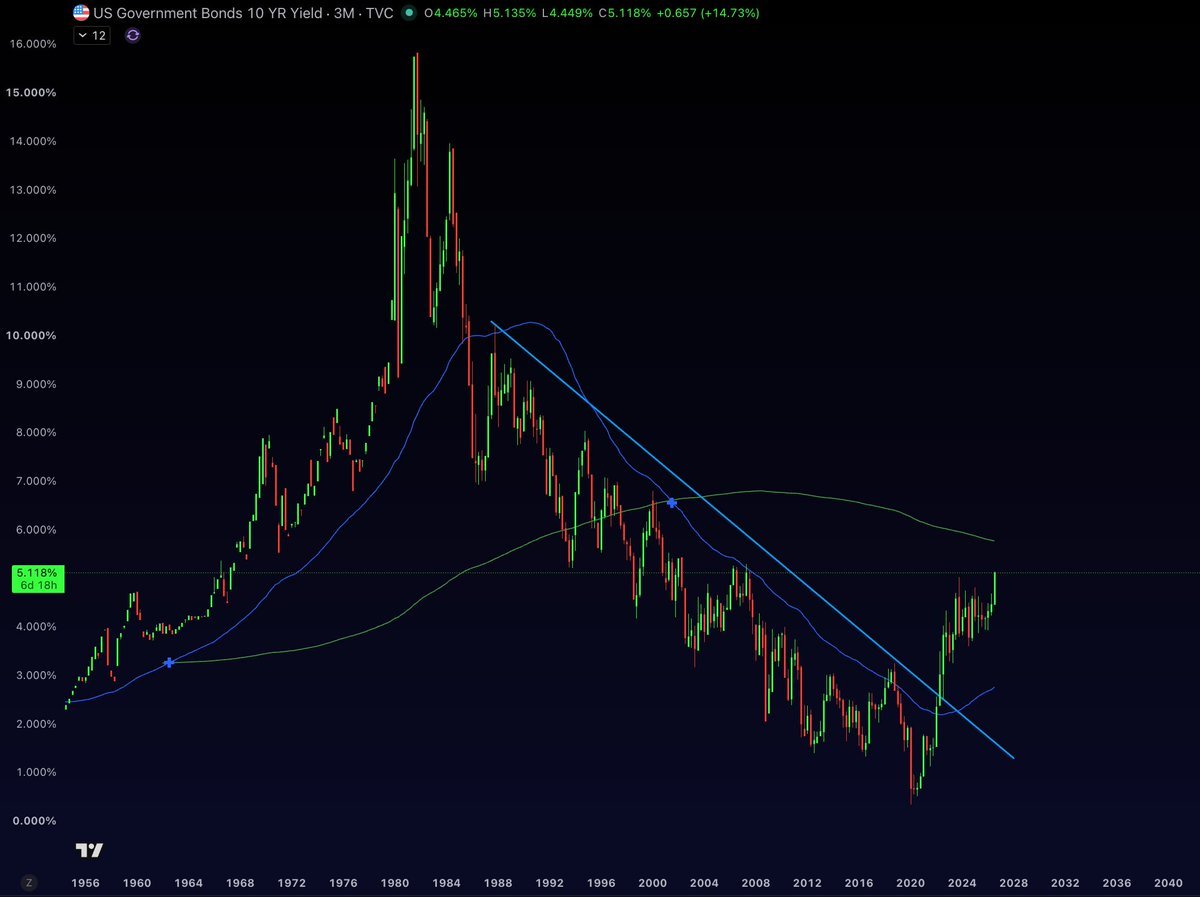Select the blue cross marker near 2001
Image resolution: width=1200 pixels, height=897 pixels.
coord(672,503)
